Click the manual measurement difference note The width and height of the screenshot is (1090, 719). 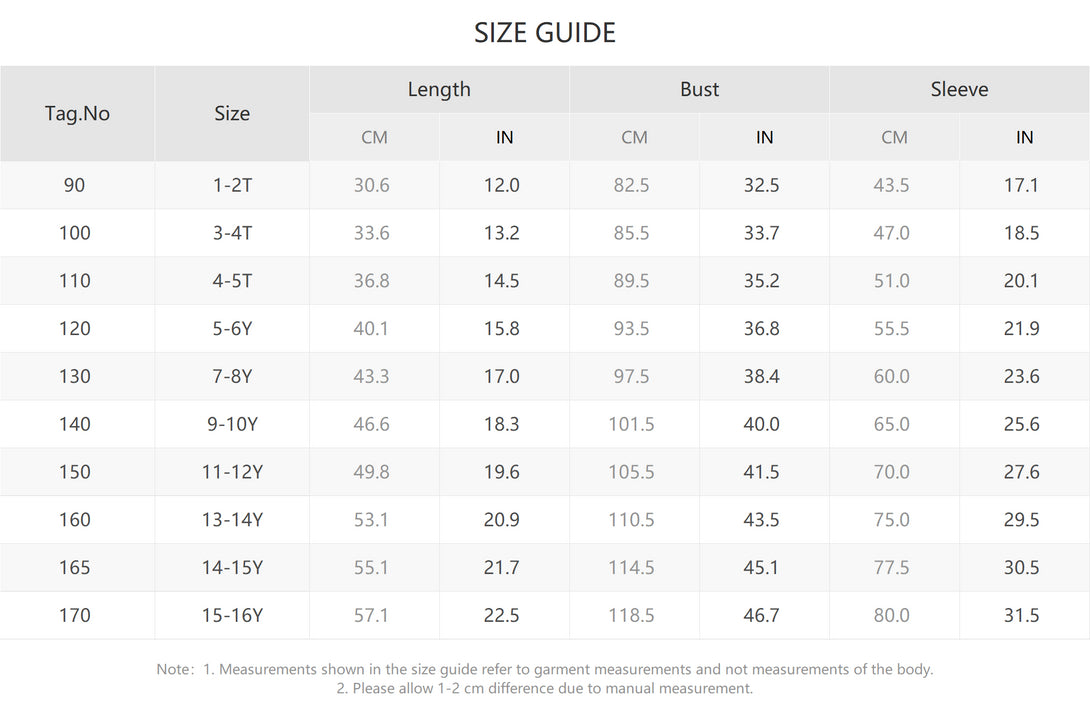pos(544,688)
